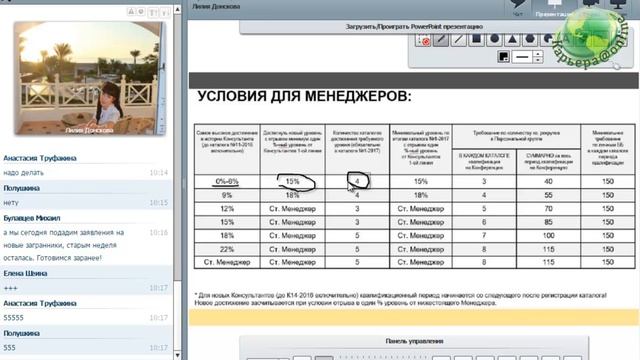This screenshot has height=360, width=640.
Task: Select the hexagon shape tool
Action: (x=530, y=40)
